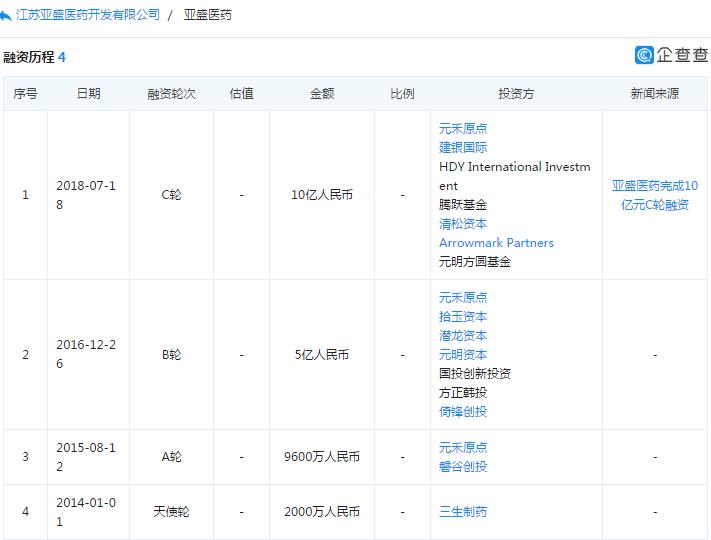Screen dimensions: 711x540
Task: Select date cell 2014-01-01
Action: [86, 512]
